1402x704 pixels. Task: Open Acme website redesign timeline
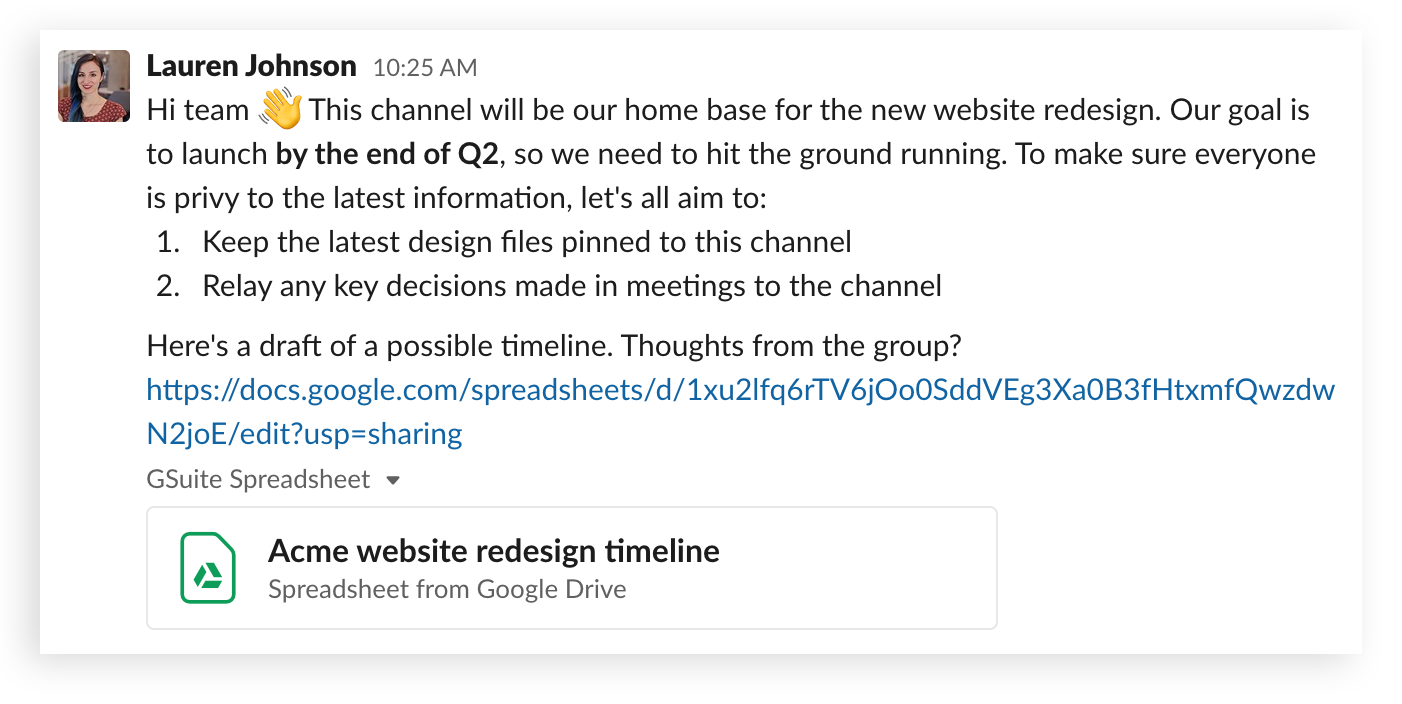[494, 550]
